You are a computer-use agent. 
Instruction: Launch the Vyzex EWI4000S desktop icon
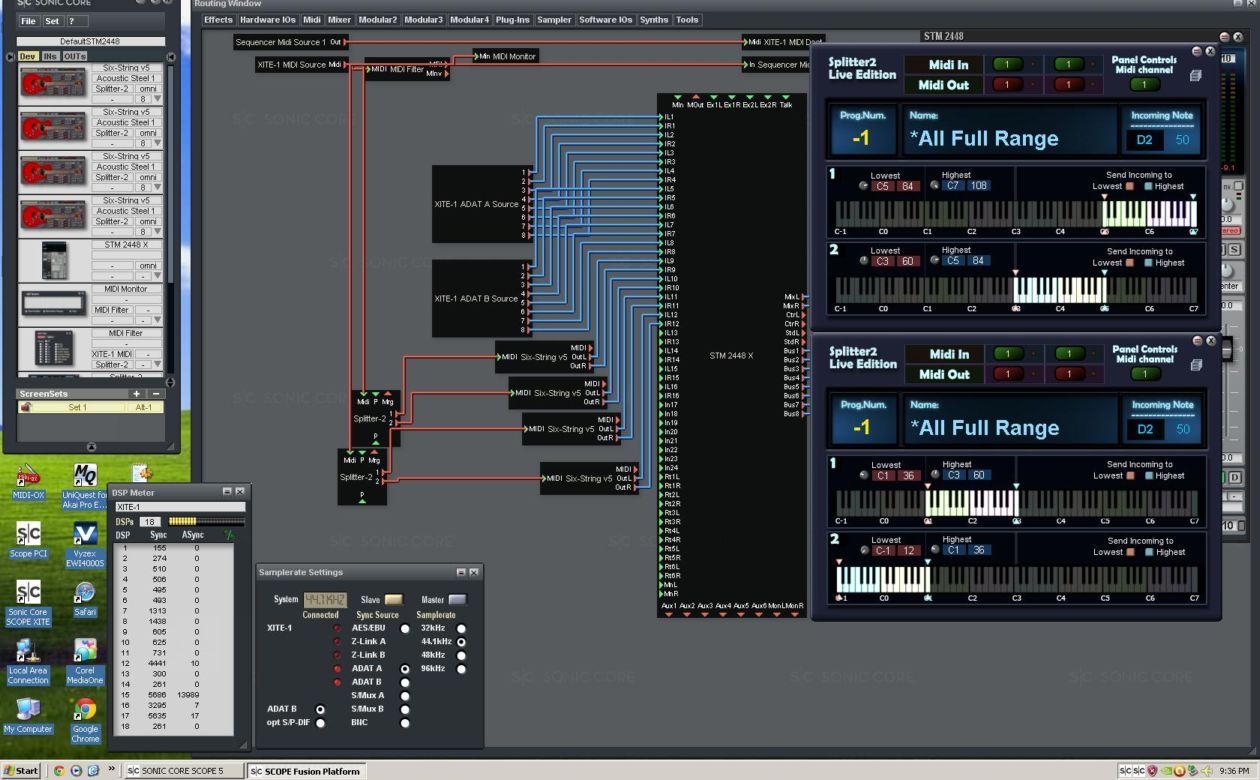point(85,543)
